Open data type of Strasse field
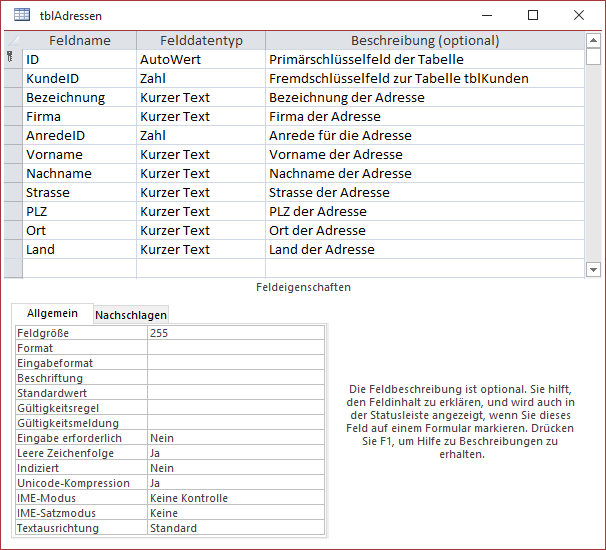606x550 pixels. pos(201,192)
